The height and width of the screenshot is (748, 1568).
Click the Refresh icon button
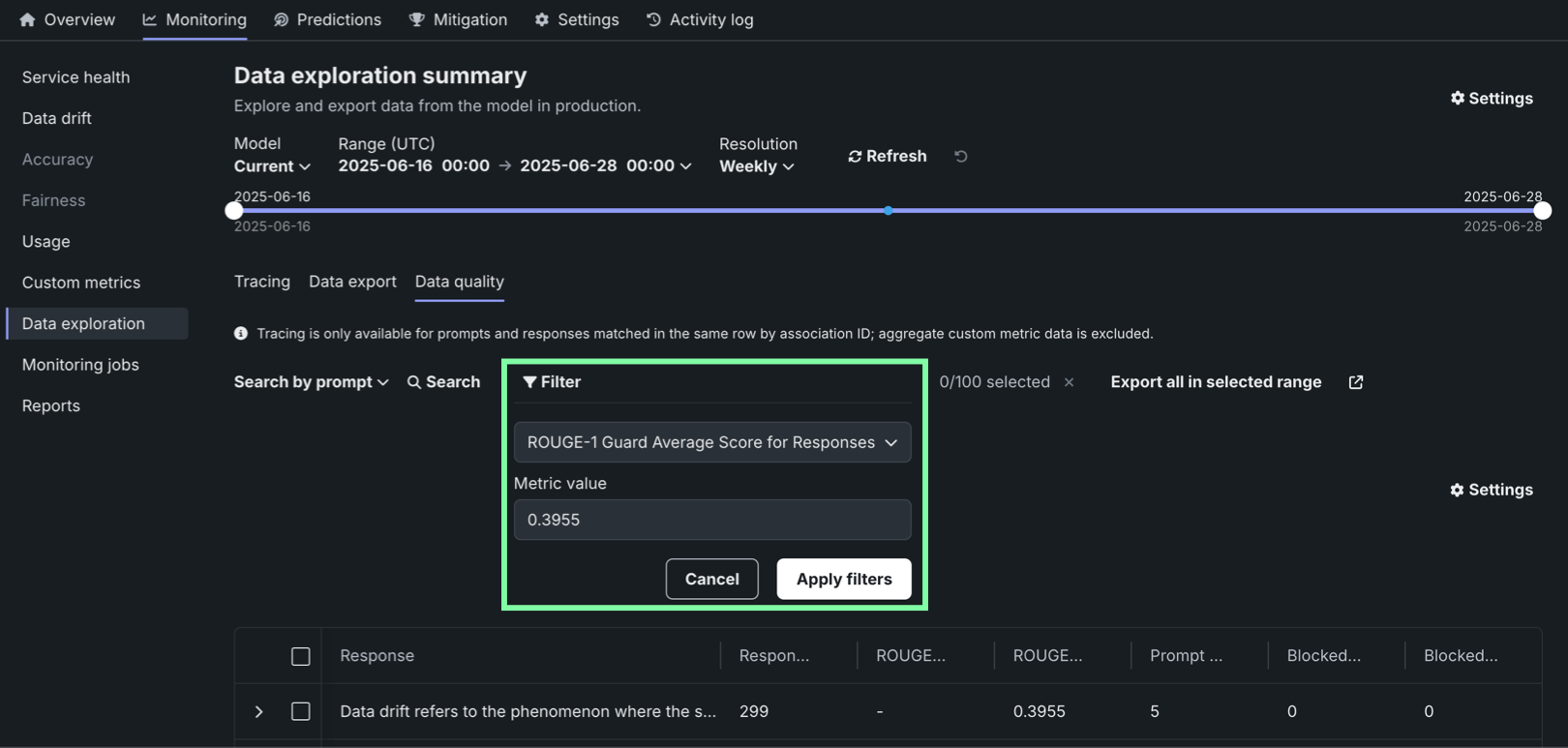(855, 157)
